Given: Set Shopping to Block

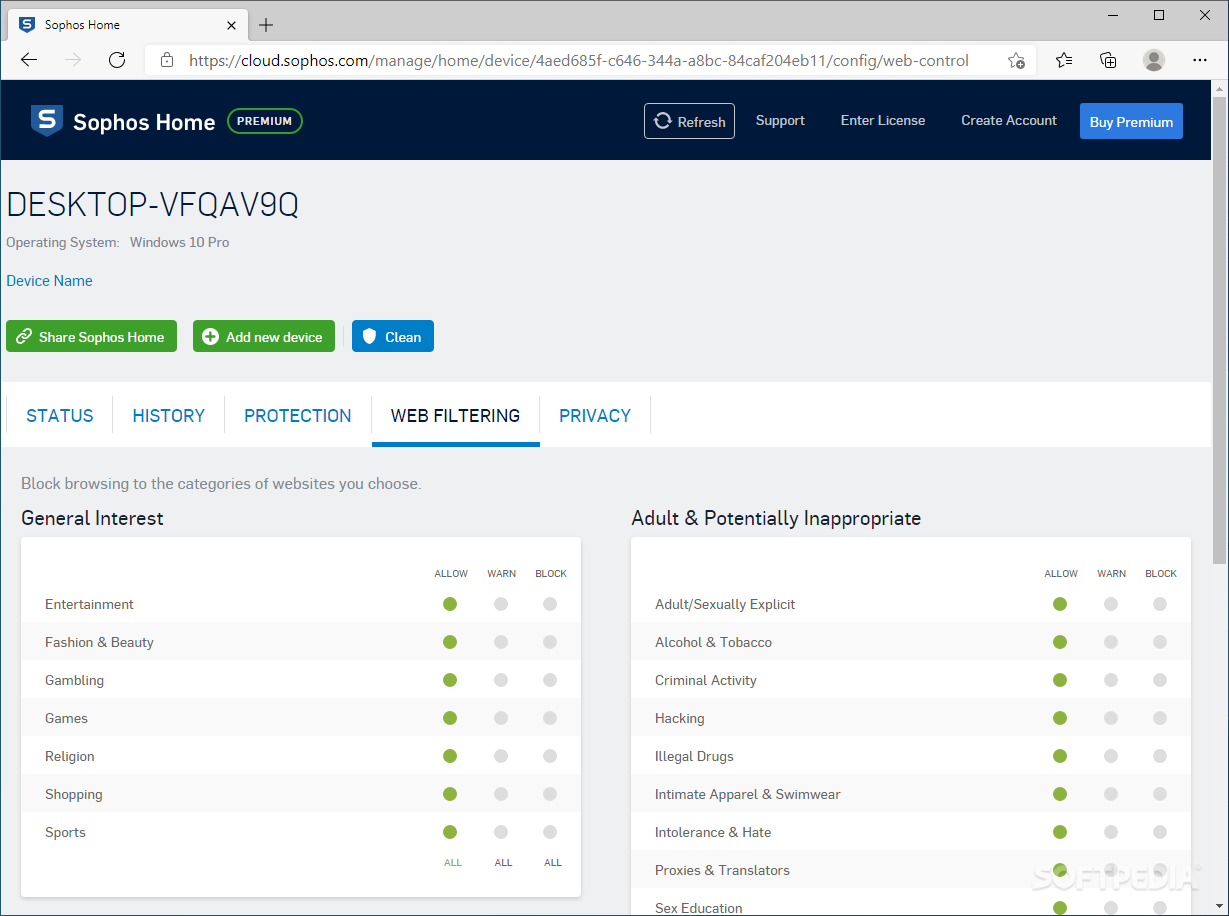Looking at the screenshot, I should (x=550, y=794).
